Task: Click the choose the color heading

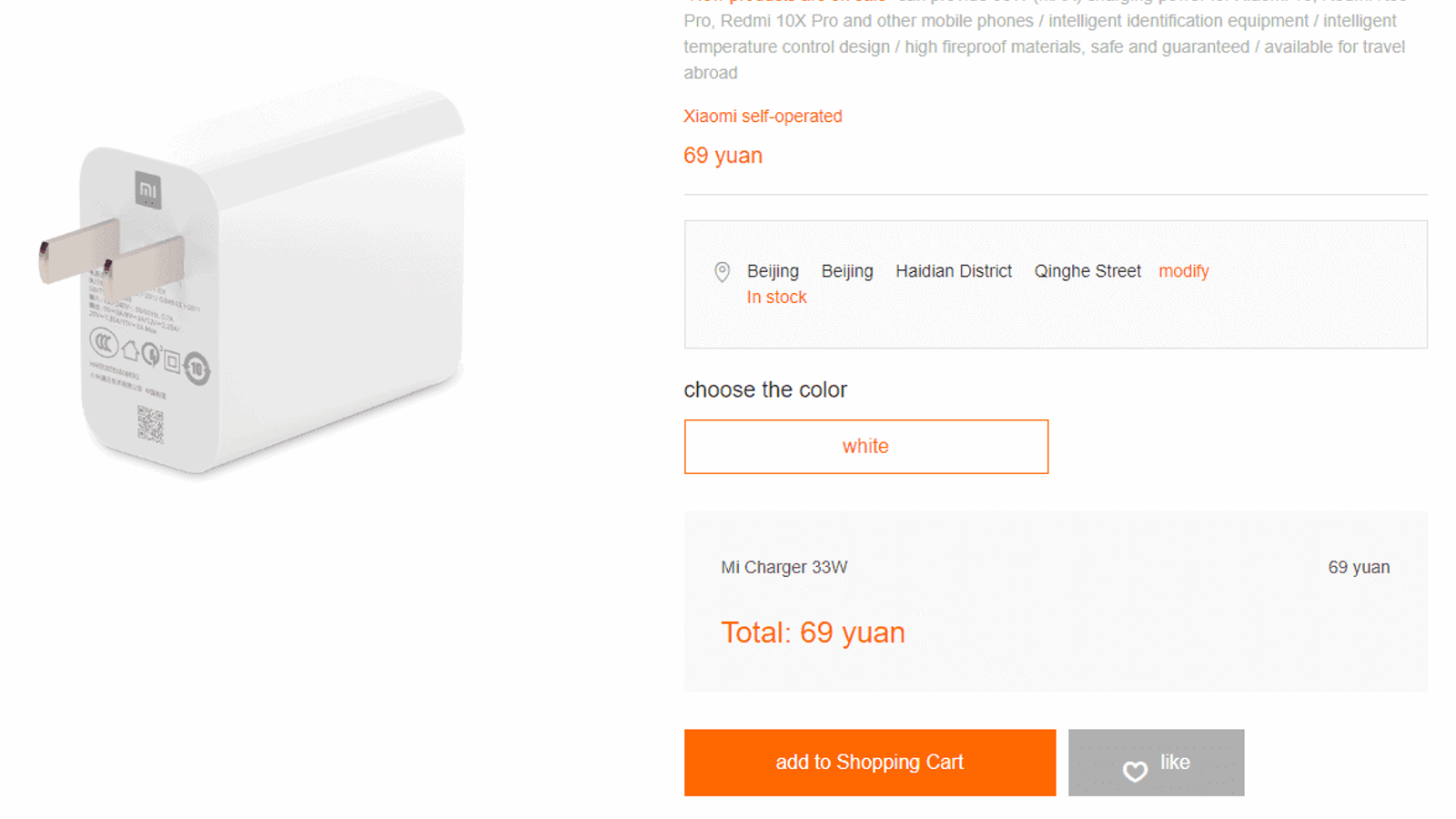Action: coord(764,390)
